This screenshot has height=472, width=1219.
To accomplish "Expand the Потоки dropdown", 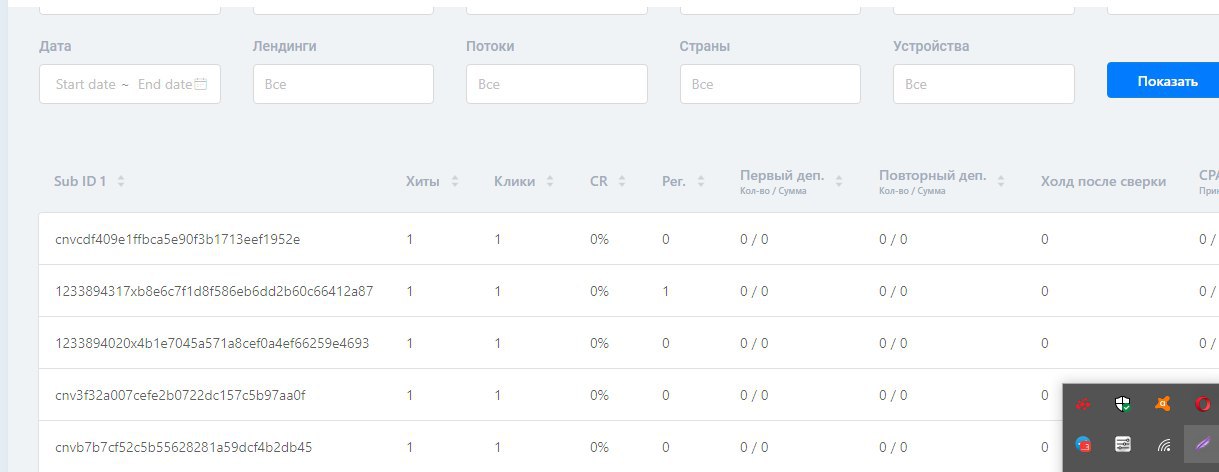I will pyautogui.click(x=556, y=84).
